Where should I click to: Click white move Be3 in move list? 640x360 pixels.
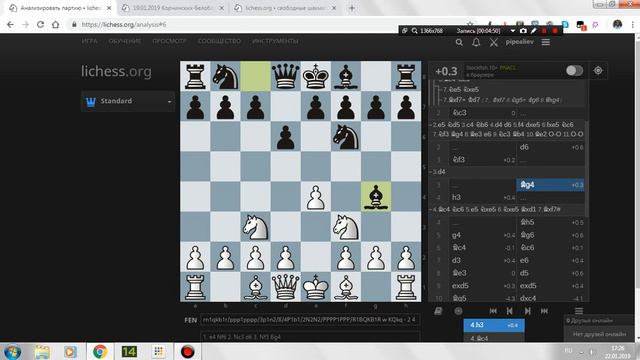[482, 273]
